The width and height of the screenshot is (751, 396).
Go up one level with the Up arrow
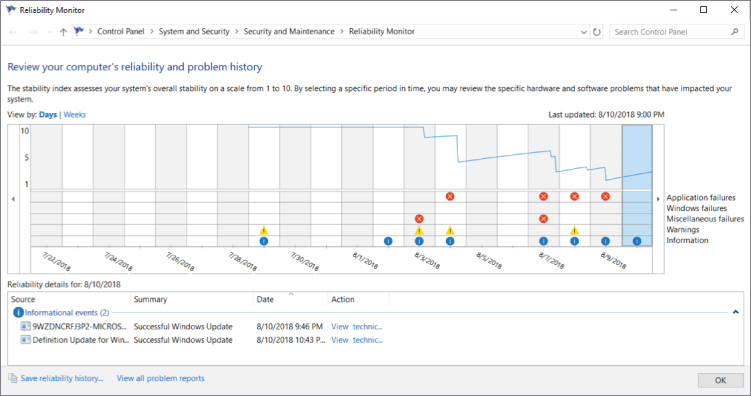coord(63,32)
